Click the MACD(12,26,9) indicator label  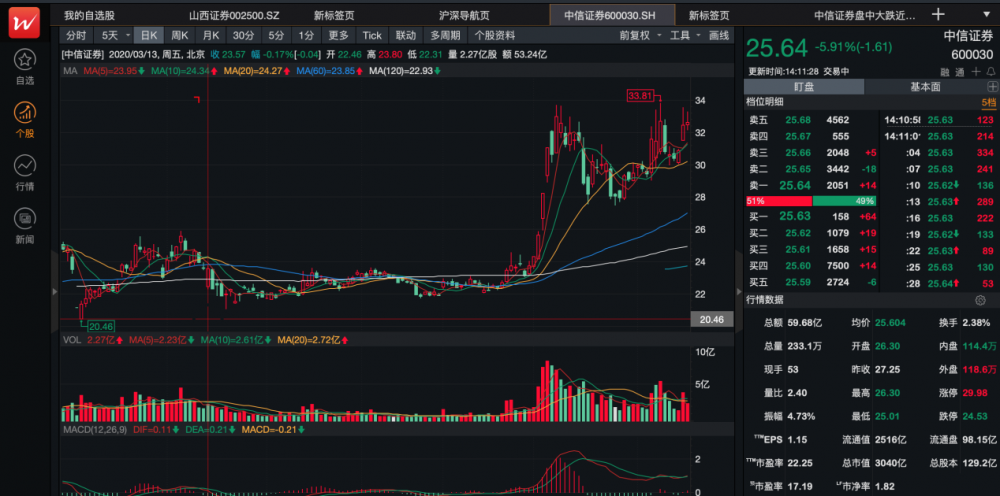pos(94,430)
